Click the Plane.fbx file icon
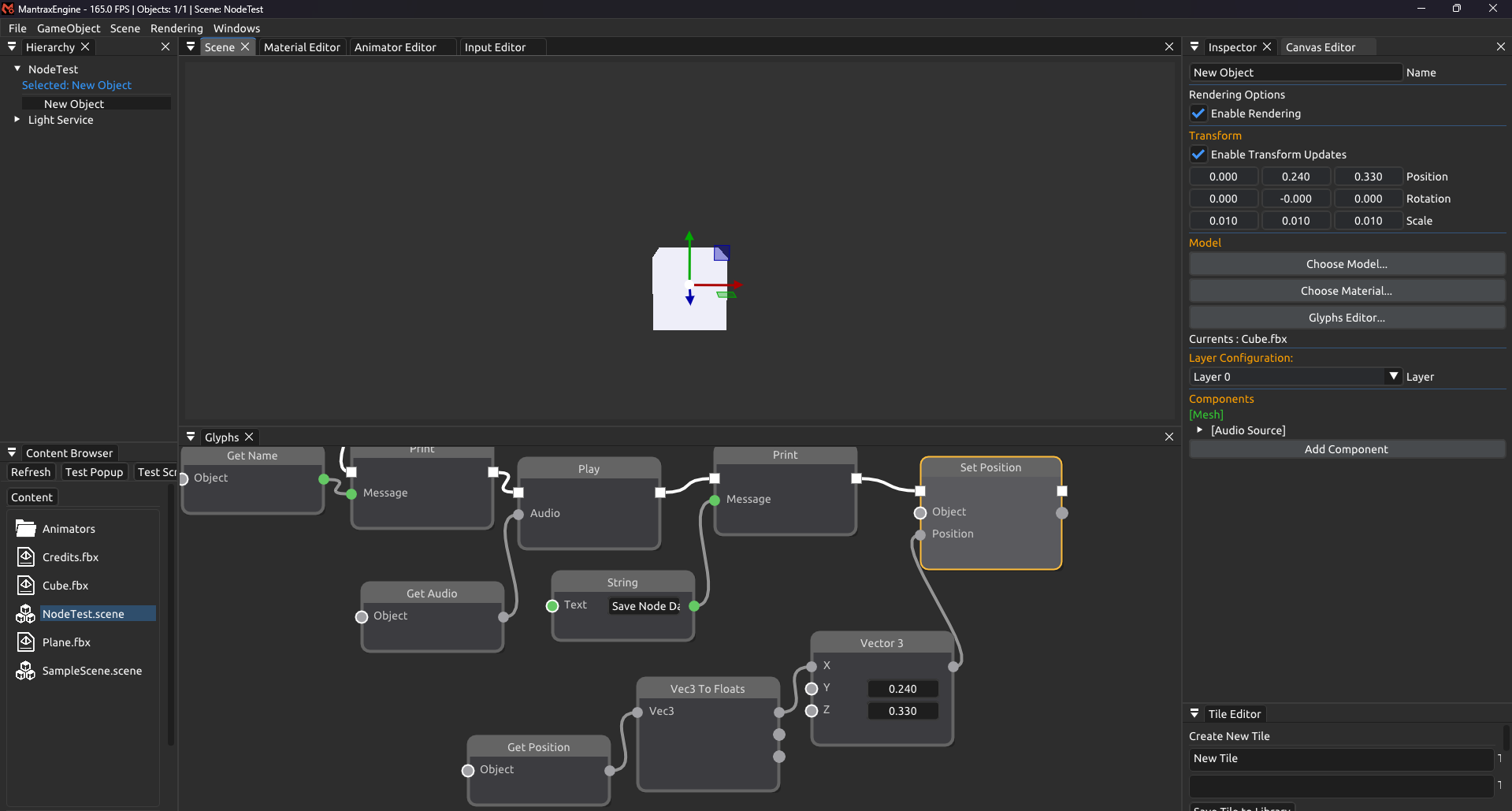Image resolution: width=1512 pixels, height=811 pixels. click(x=26, y=642)
